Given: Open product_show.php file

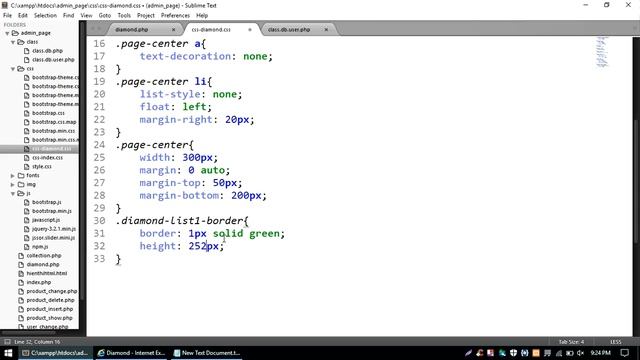Looking at the screenshot, I should 49,318.
